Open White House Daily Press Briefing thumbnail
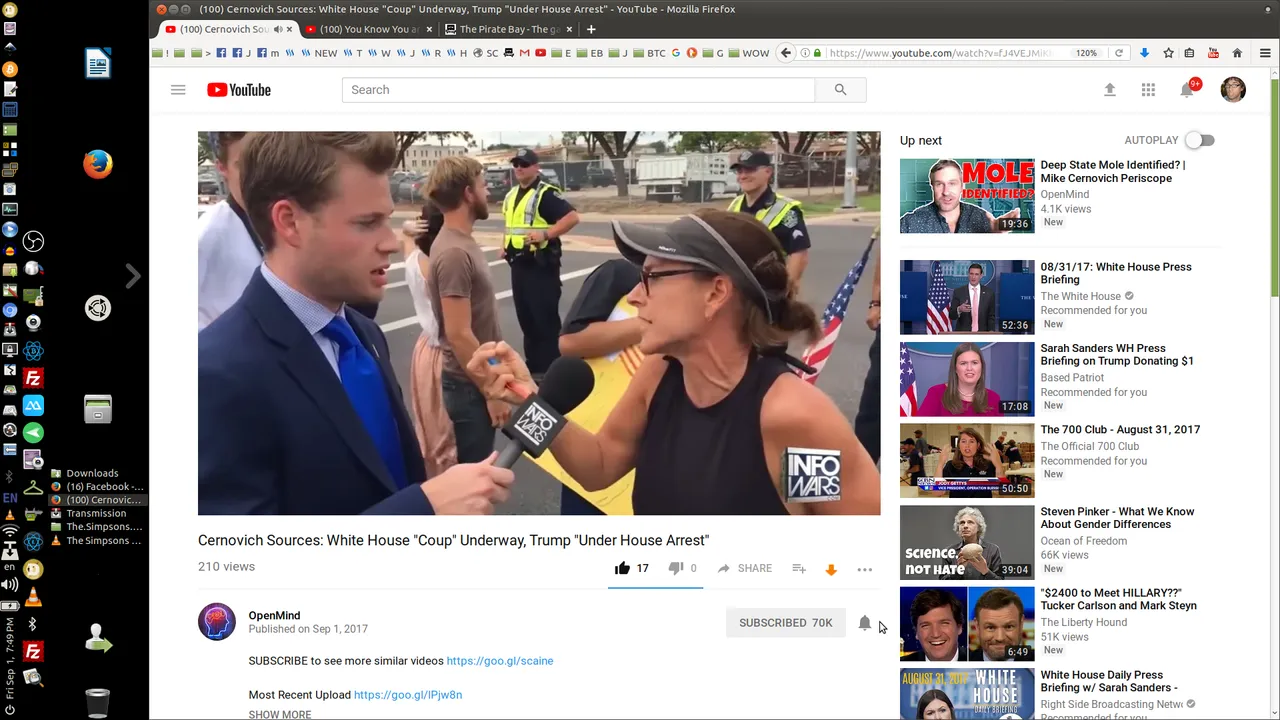Viewport: 1280px width, 720px height. tap(967, 694)
